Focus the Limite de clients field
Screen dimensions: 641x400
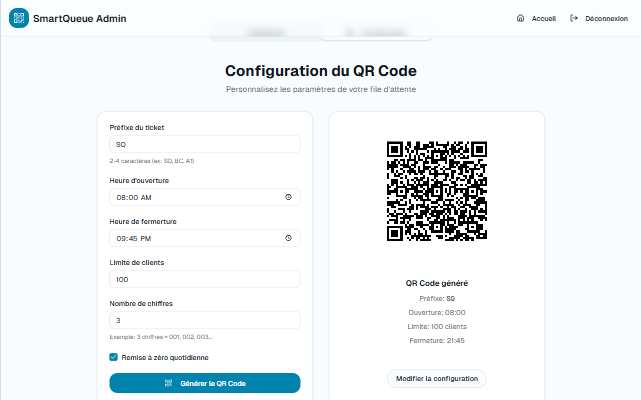(x=204, y=279)
